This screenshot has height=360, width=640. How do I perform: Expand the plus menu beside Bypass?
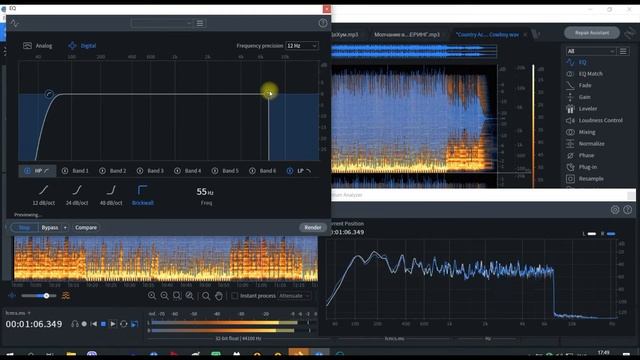click(x=65, y=227)
